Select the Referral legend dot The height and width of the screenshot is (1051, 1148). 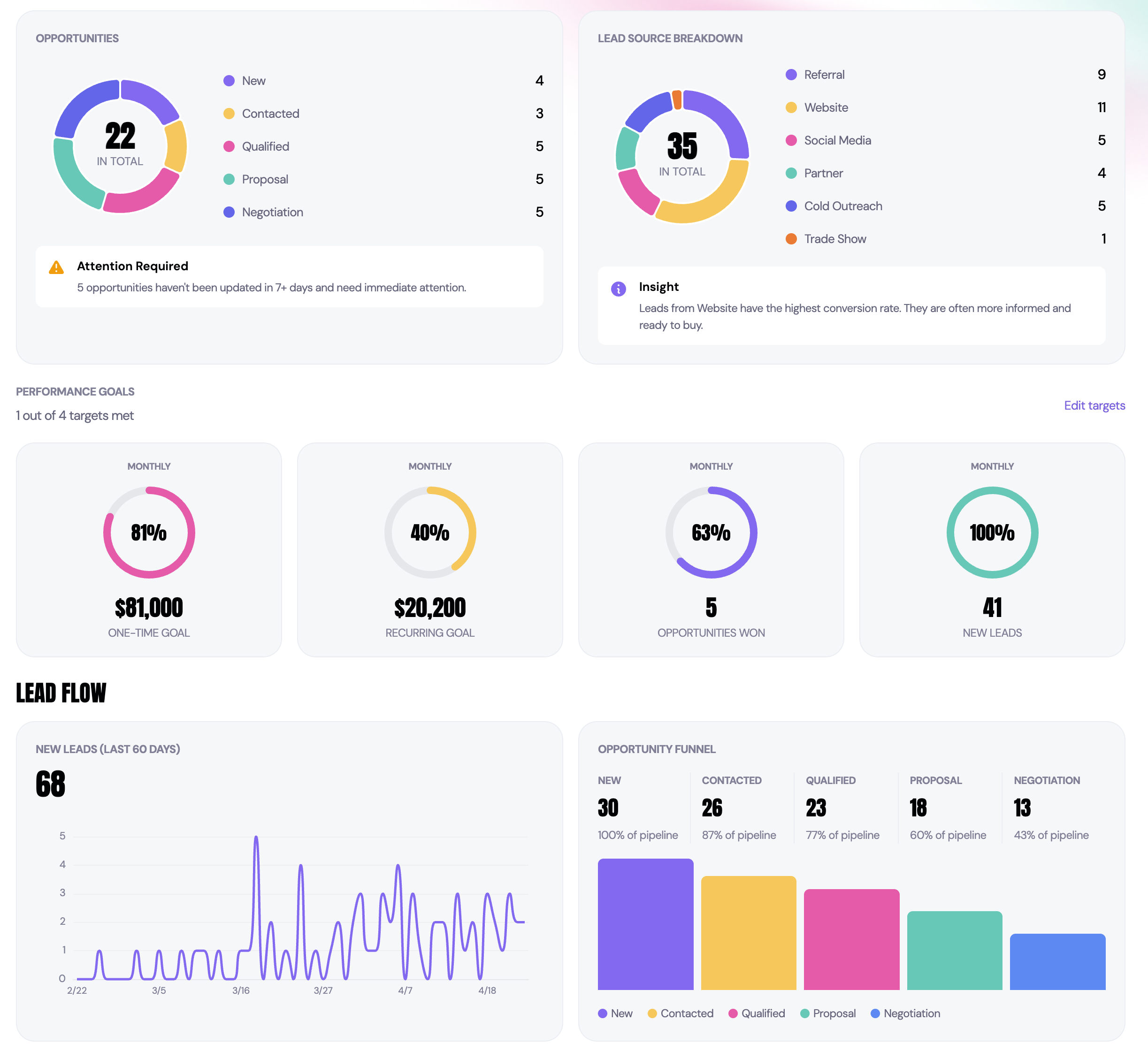tap(791, 75)
